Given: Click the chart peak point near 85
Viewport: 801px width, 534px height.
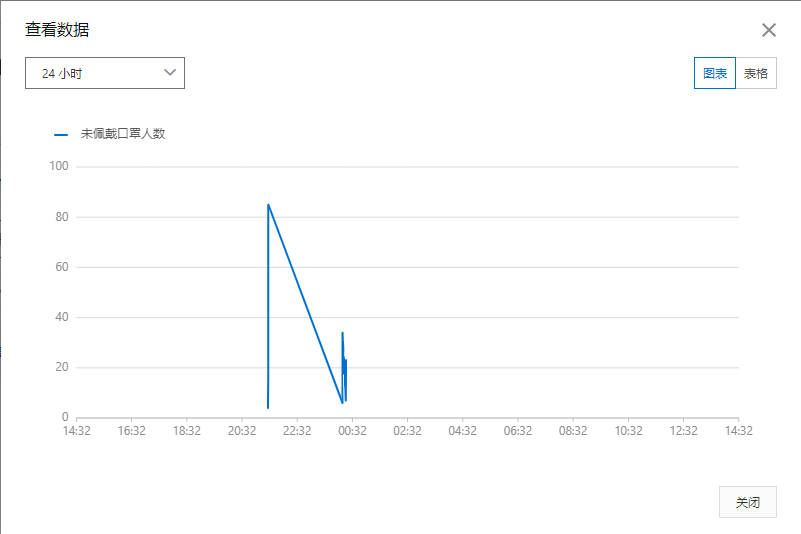Looking at the screenshot, I should (268, 205).
